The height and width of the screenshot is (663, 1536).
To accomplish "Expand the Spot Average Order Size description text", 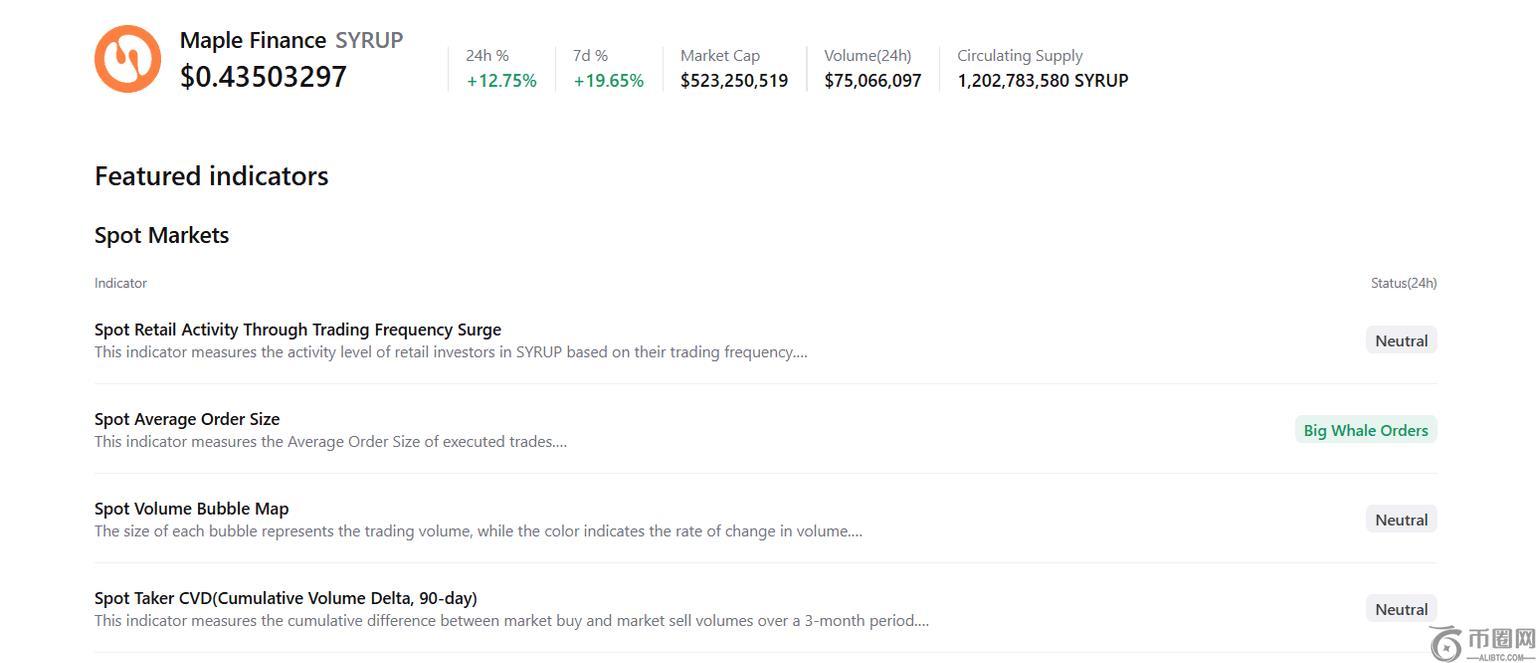I will pos(330,442).
